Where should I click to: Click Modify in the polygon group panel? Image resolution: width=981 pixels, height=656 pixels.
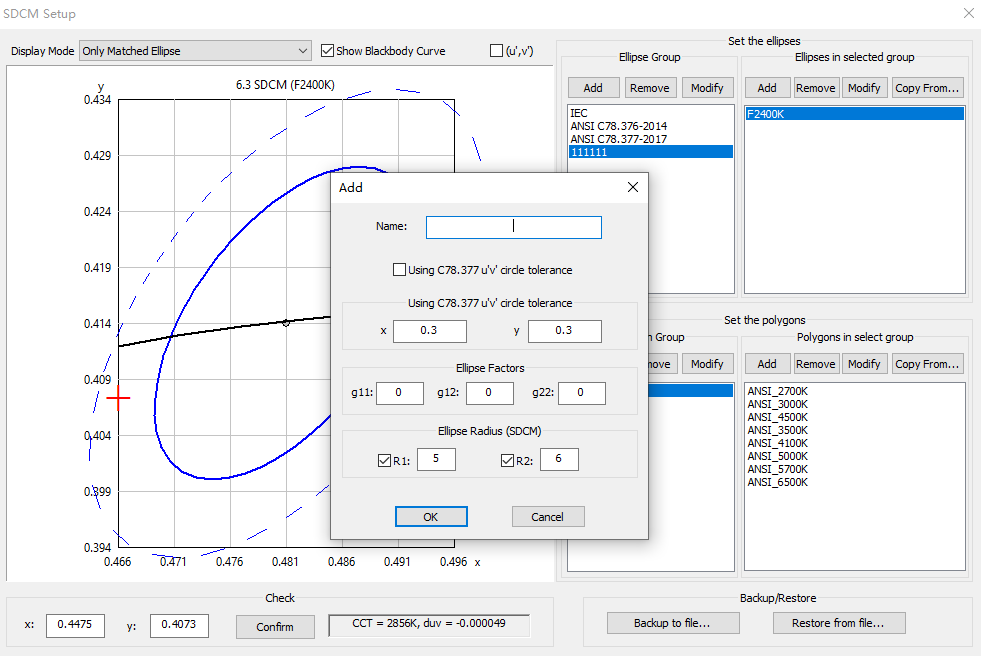coord(707,363)
